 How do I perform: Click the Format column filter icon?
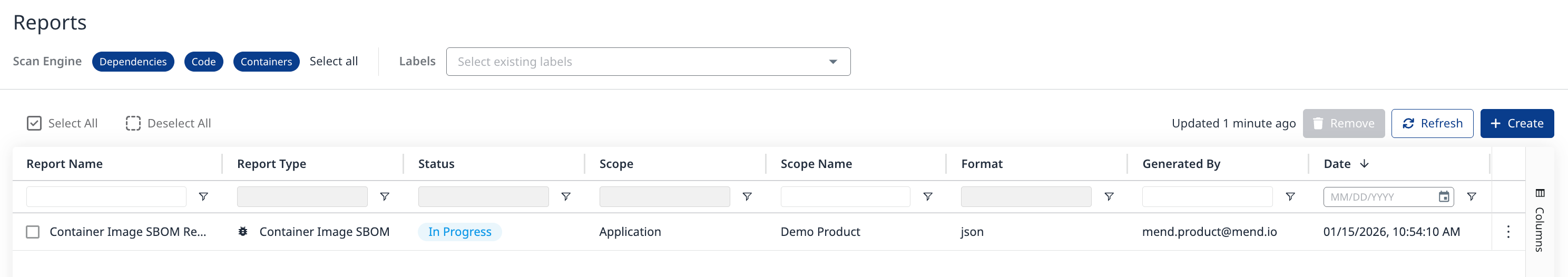pyautogui.click(x=1109, y=196)
